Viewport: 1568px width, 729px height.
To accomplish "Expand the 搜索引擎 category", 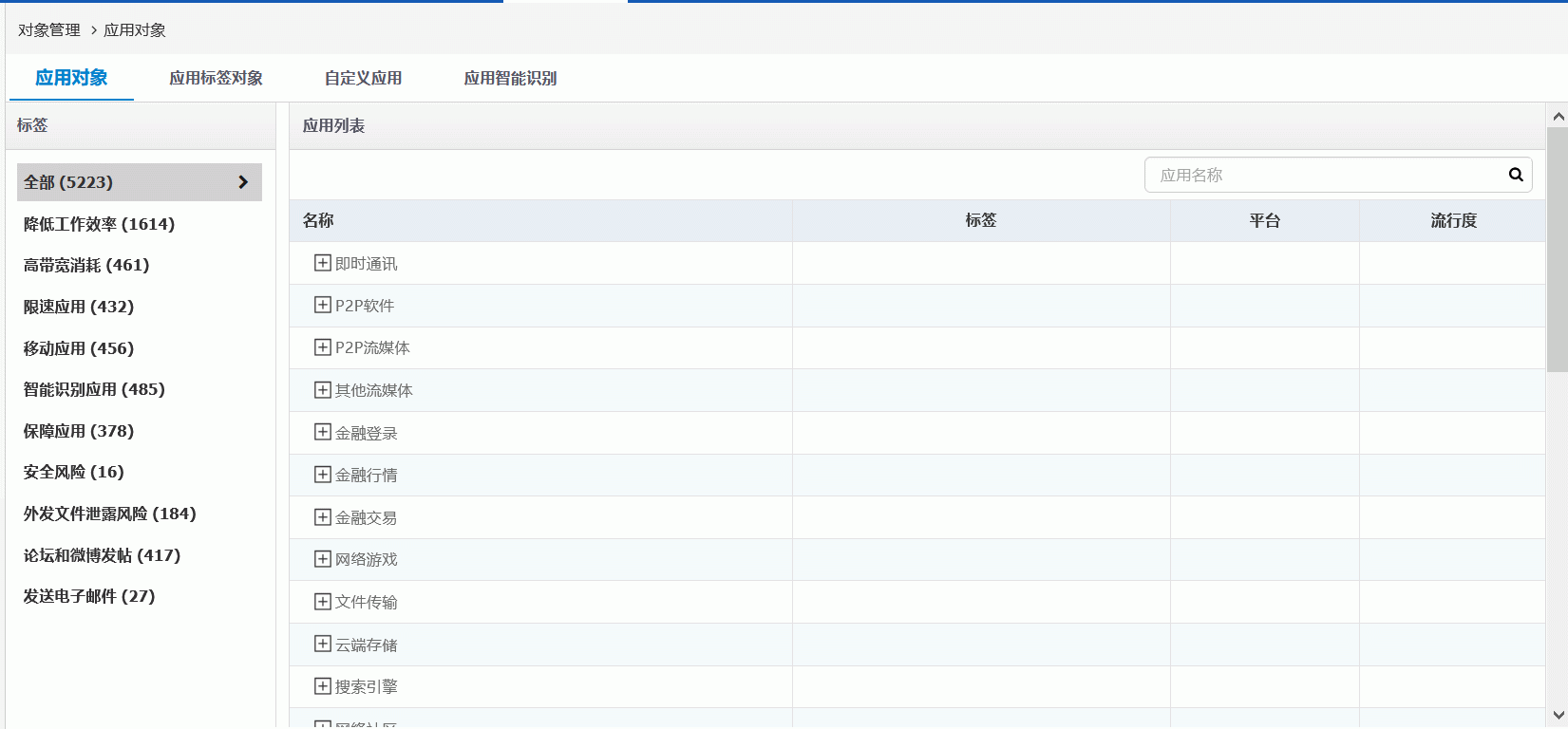I will (323, 686).
